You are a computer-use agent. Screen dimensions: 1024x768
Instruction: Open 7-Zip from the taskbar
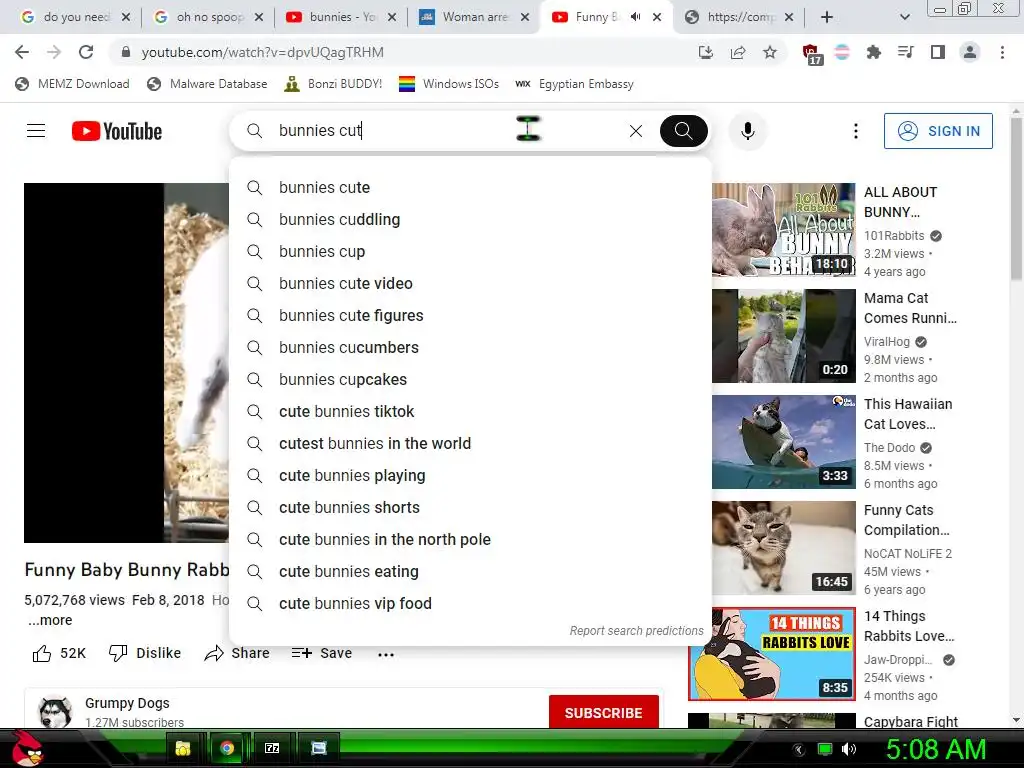pos(272,748)
